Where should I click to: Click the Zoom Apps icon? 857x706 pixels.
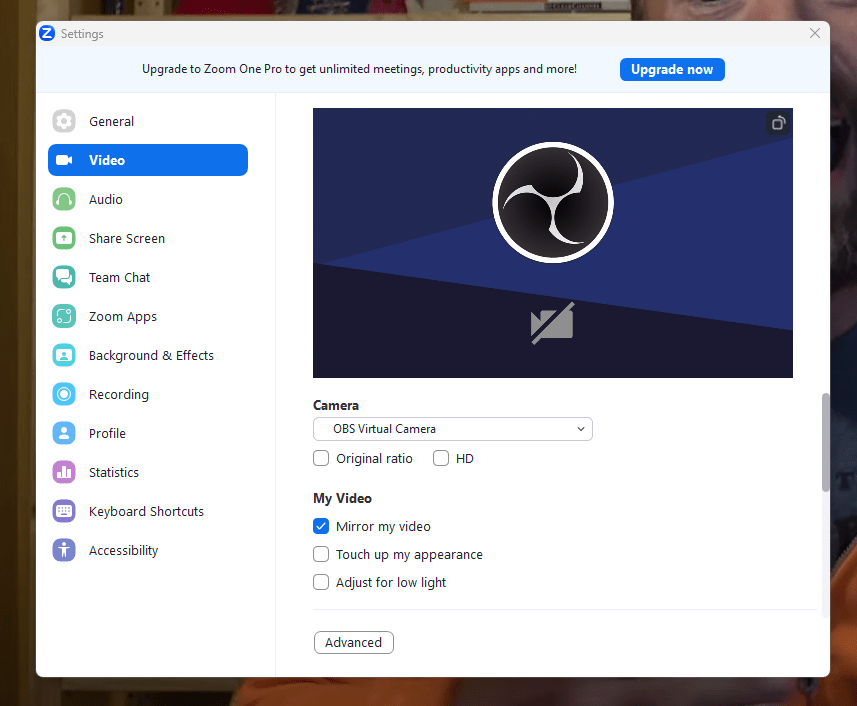click(64, 316)
